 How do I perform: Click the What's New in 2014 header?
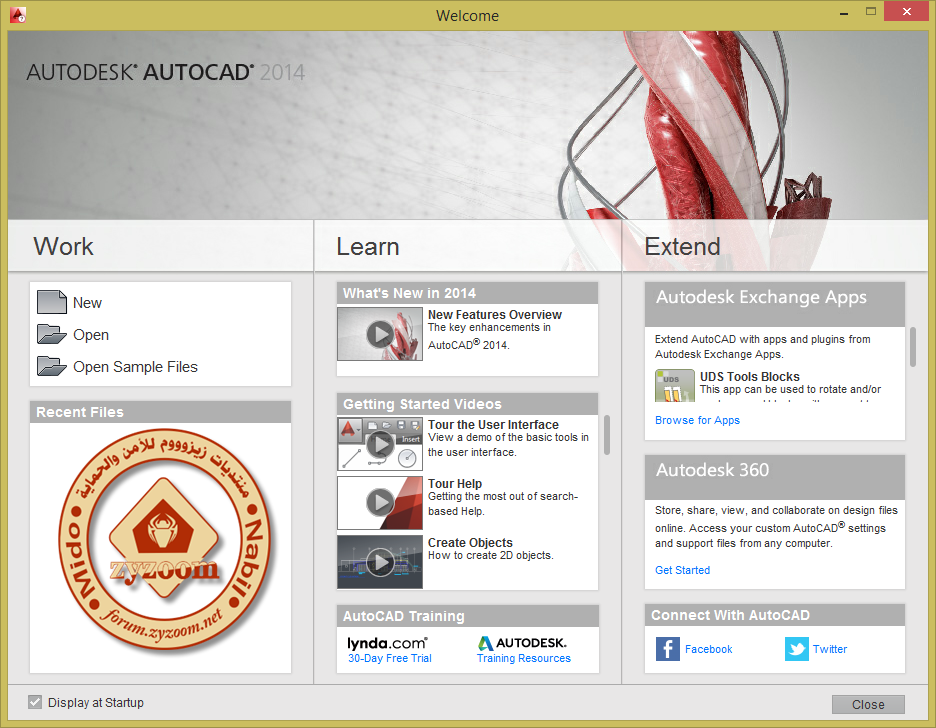(x=467, y=293)
